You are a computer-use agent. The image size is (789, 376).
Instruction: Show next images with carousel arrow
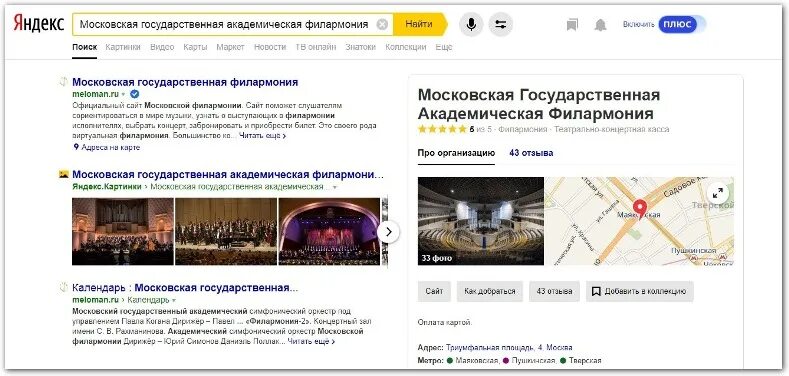click(388, 232)
